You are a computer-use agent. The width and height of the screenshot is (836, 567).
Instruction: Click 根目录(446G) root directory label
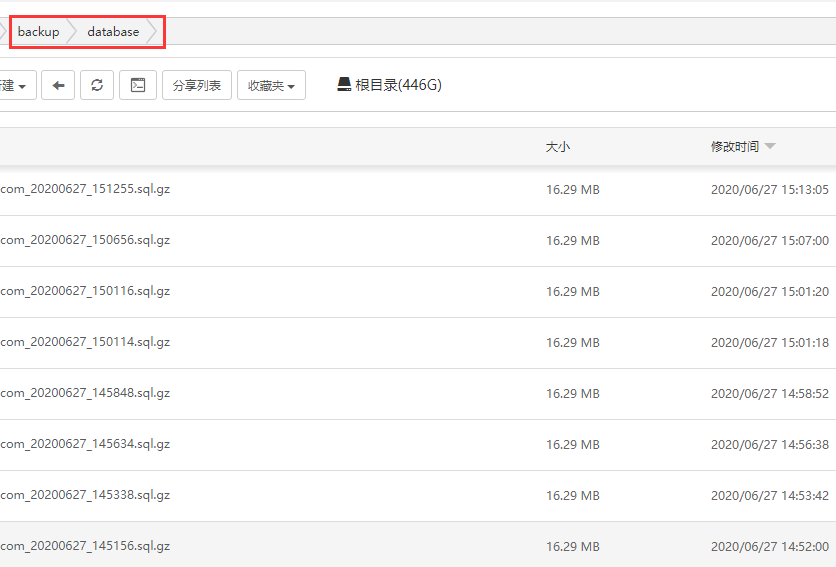(x=398, y=85)
